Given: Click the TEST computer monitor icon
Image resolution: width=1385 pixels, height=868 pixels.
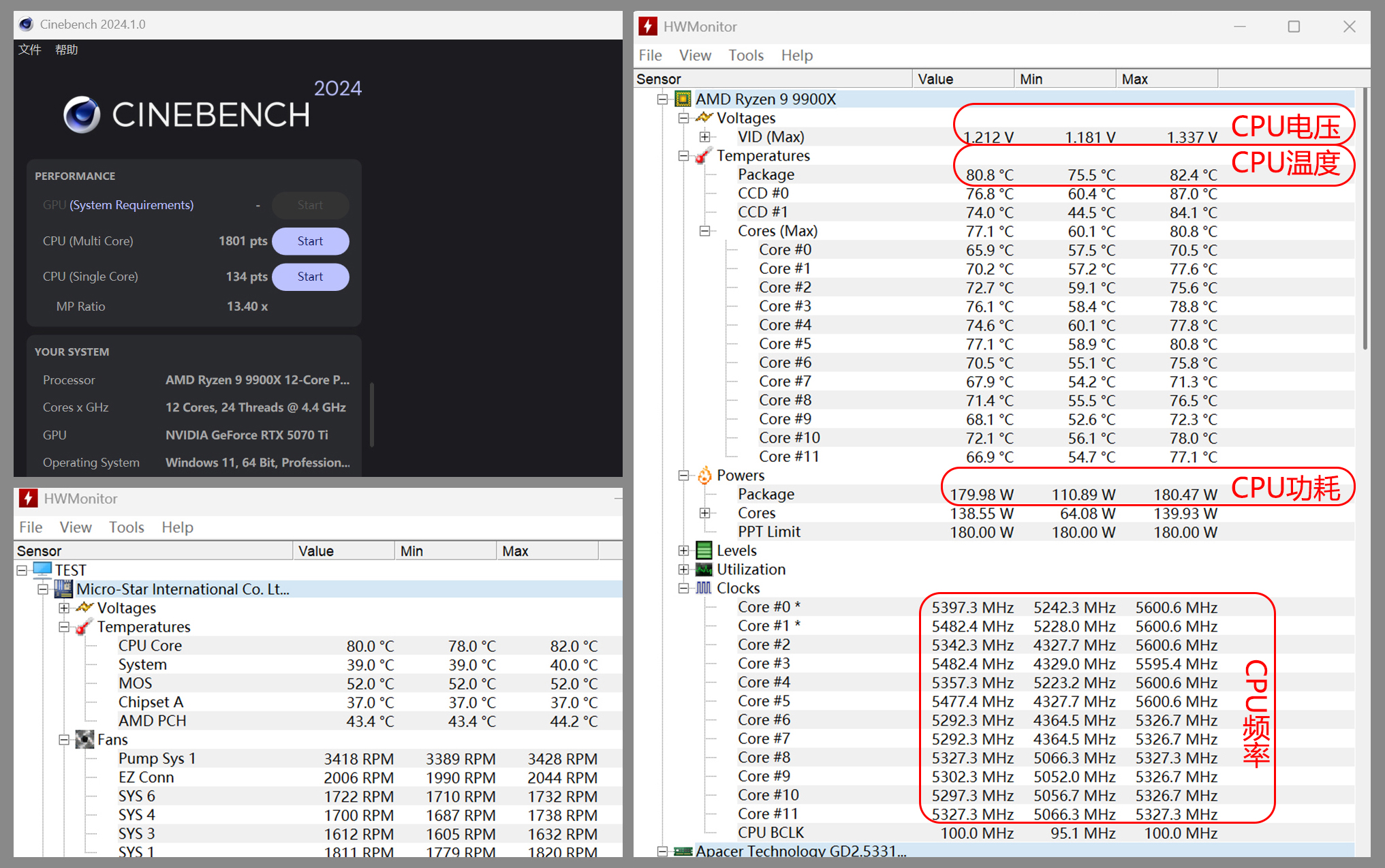Looking at the screenshot, I should point(42,570).
